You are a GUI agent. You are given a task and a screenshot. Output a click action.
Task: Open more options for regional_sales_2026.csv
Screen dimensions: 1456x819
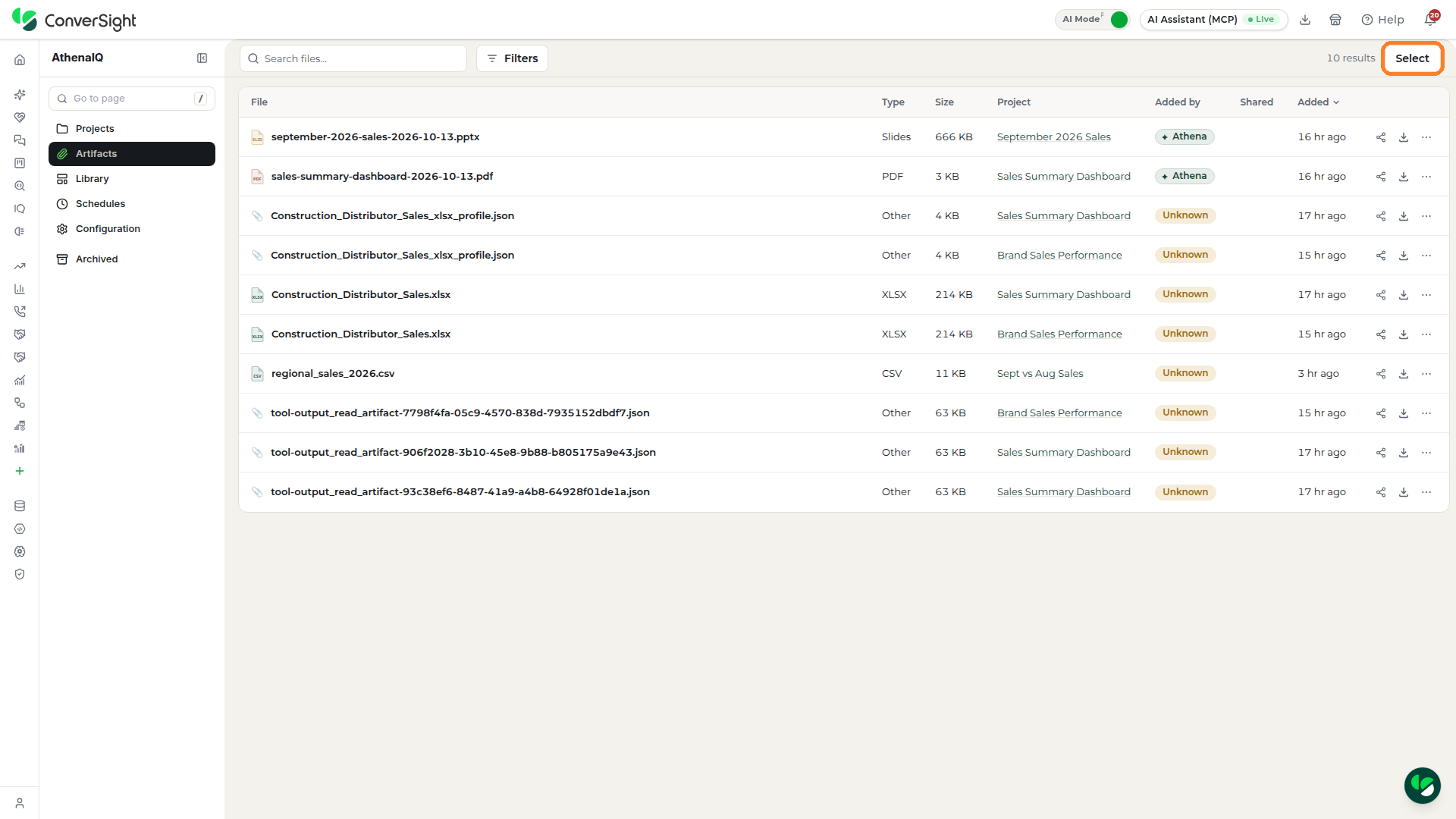pyautogui.click(x=1426, y=374)
